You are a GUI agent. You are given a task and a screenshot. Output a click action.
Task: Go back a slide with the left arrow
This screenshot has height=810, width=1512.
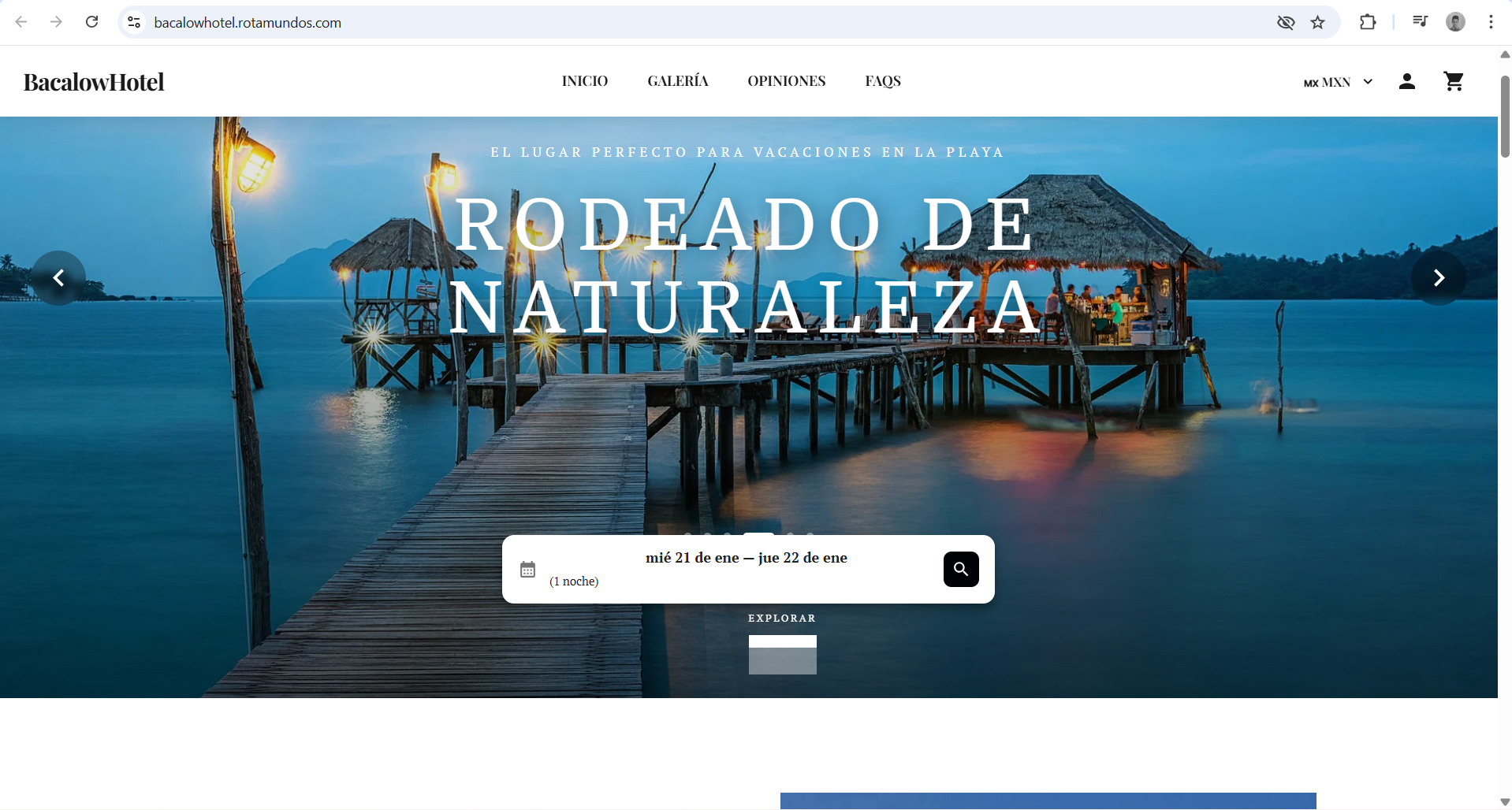(58, 277)
